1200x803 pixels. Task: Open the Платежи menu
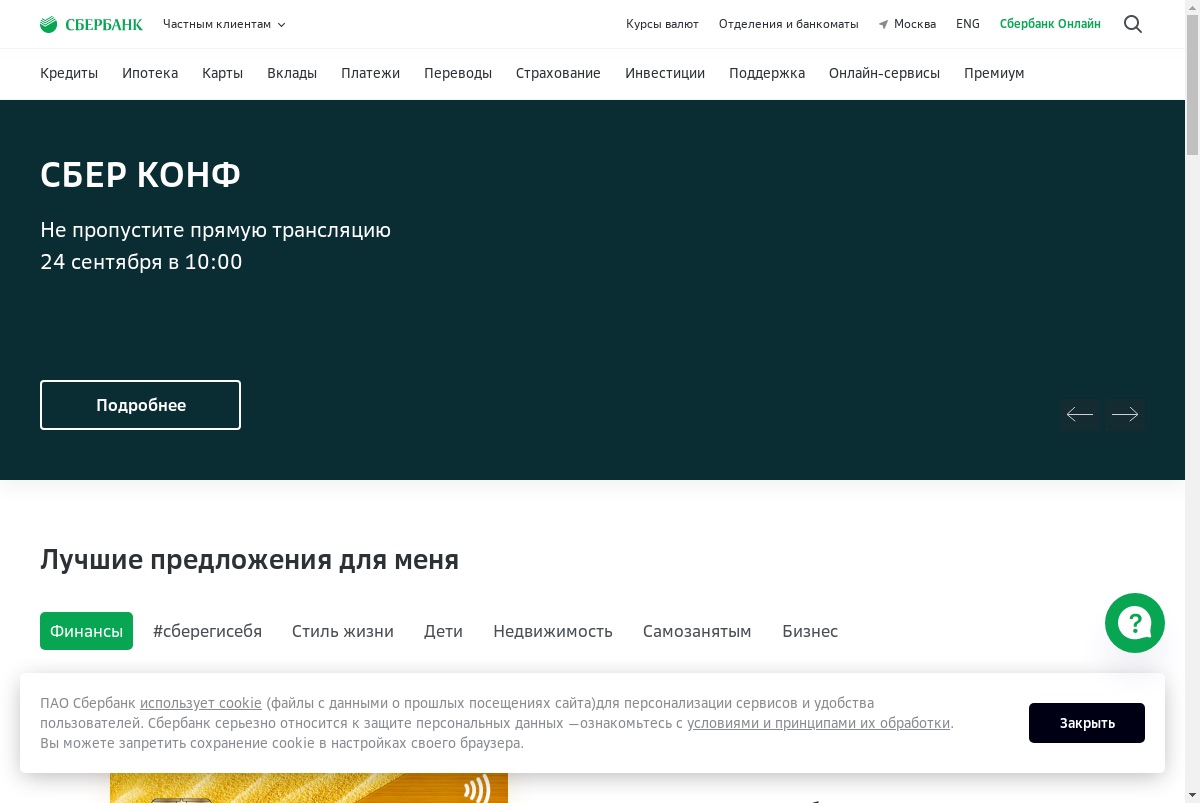370,73
